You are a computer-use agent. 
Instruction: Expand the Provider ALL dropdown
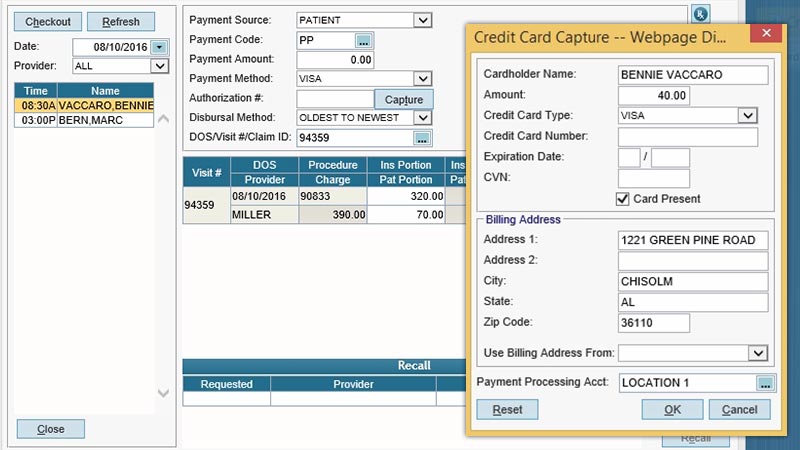tap(159, 66)
